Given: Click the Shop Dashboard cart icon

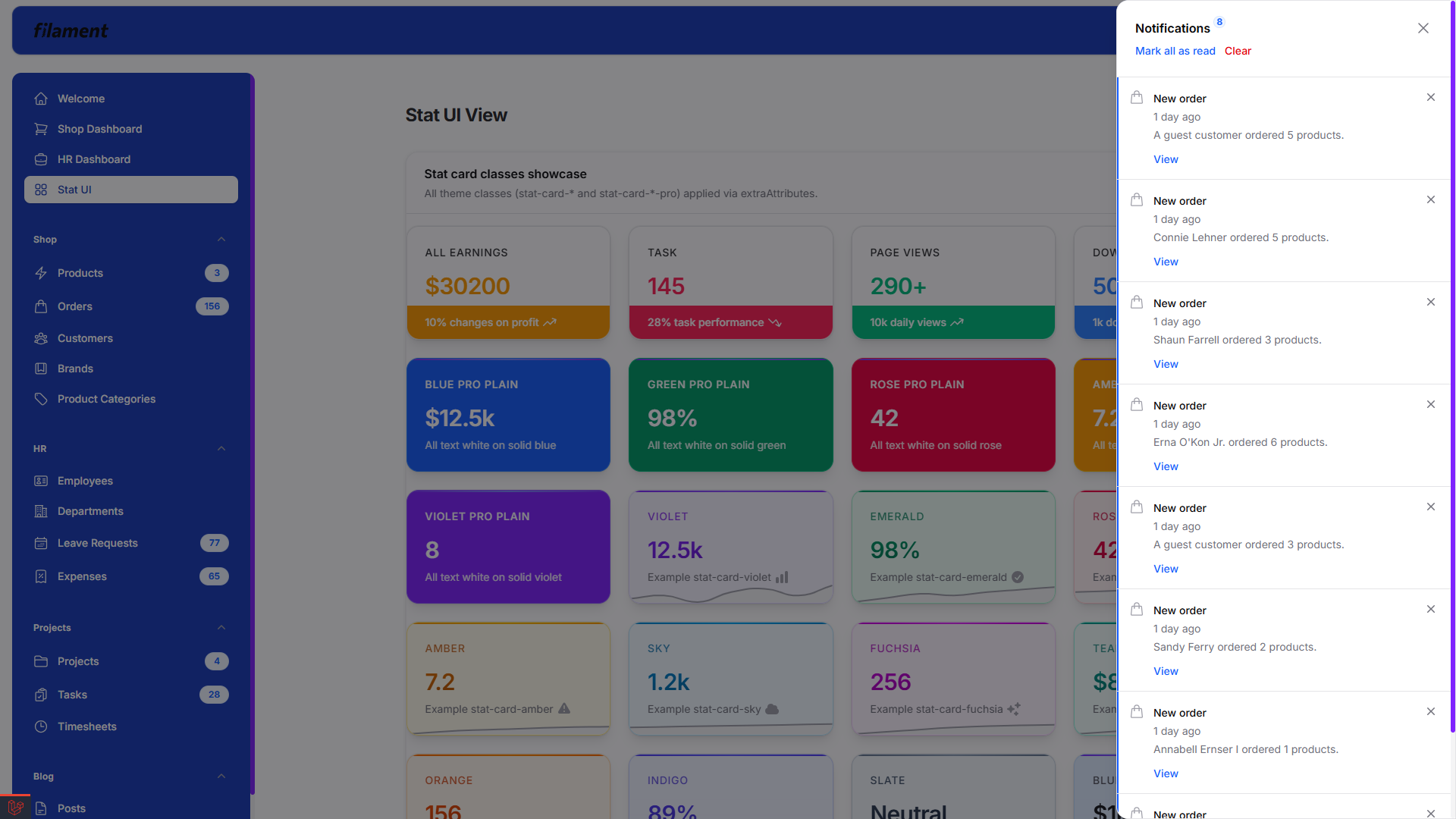Looking at the screenshot, I should (41, 129).
